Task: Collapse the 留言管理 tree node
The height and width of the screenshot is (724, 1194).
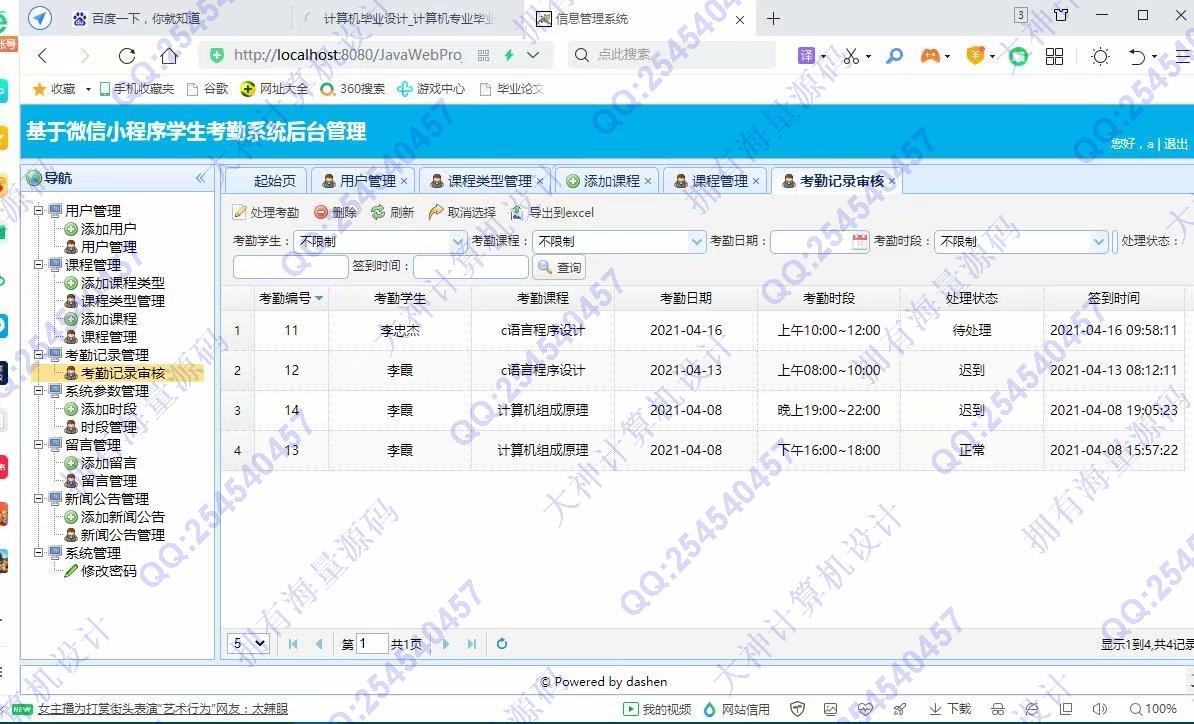Action: click(38, 444)
